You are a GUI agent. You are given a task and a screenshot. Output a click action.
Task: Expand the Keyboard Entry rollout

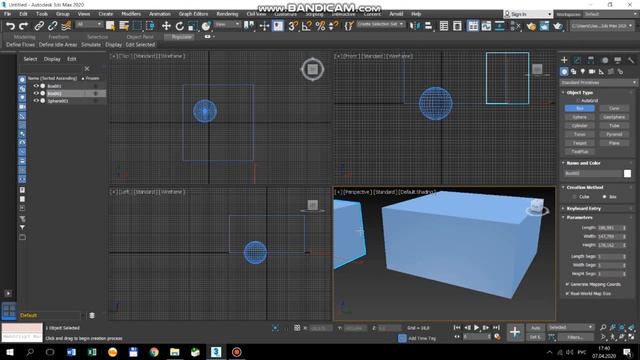coord(583,209)
